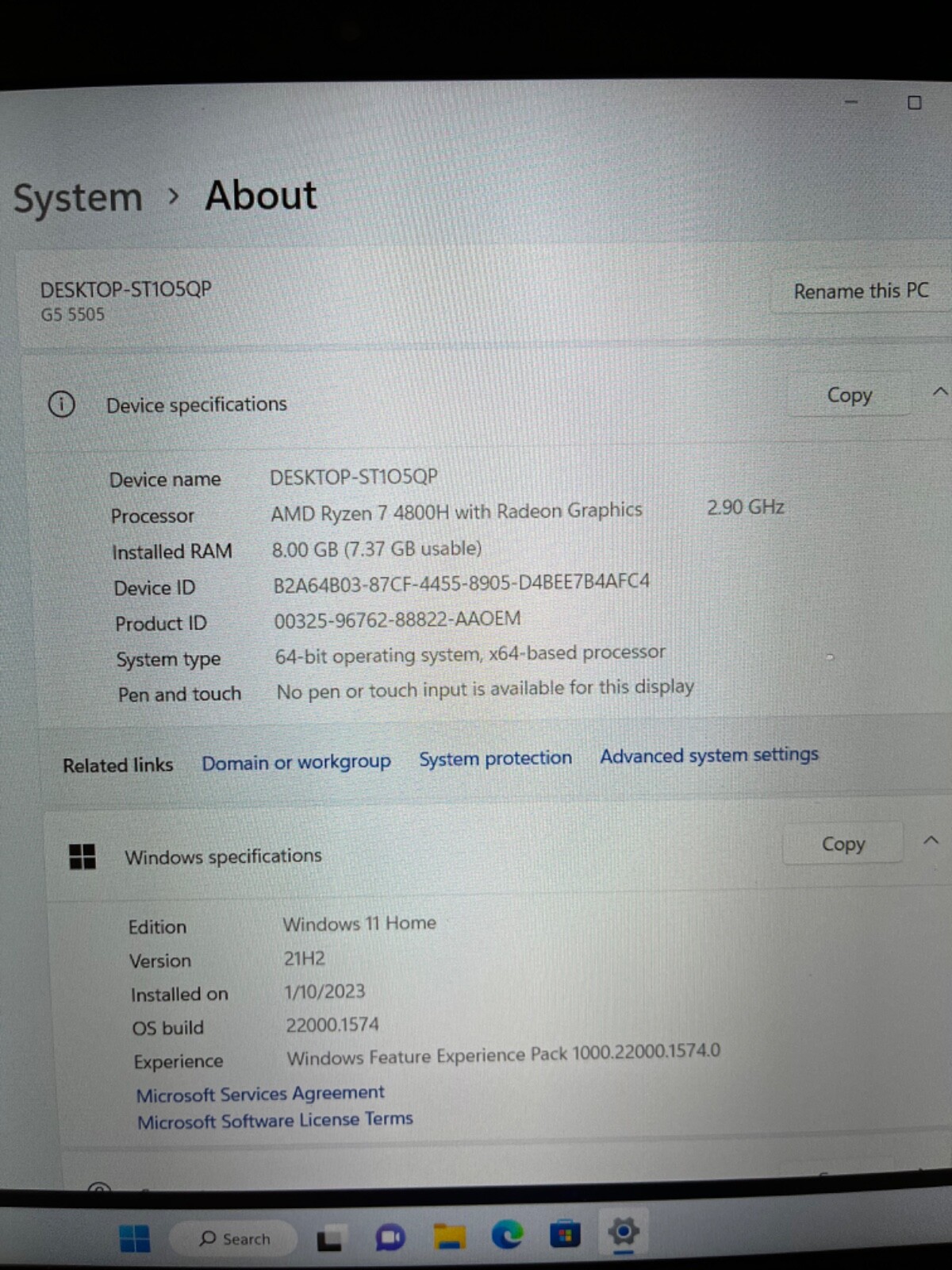Viewport: 952px width, 1270px height.
Task: Collapse the Device specifications section
Action: tap(939, 391)
